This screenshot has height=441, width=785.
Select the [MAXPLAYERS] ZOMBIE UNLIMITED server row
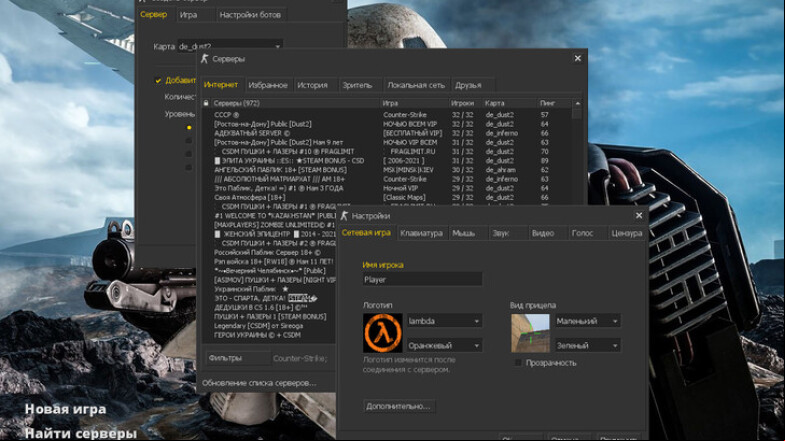(x=268, y=225)
